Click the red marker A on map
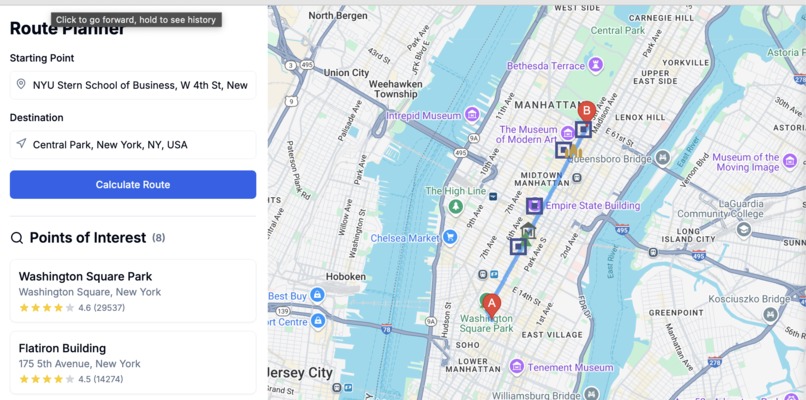The image size is (806, 400). (x=491, y=305)
